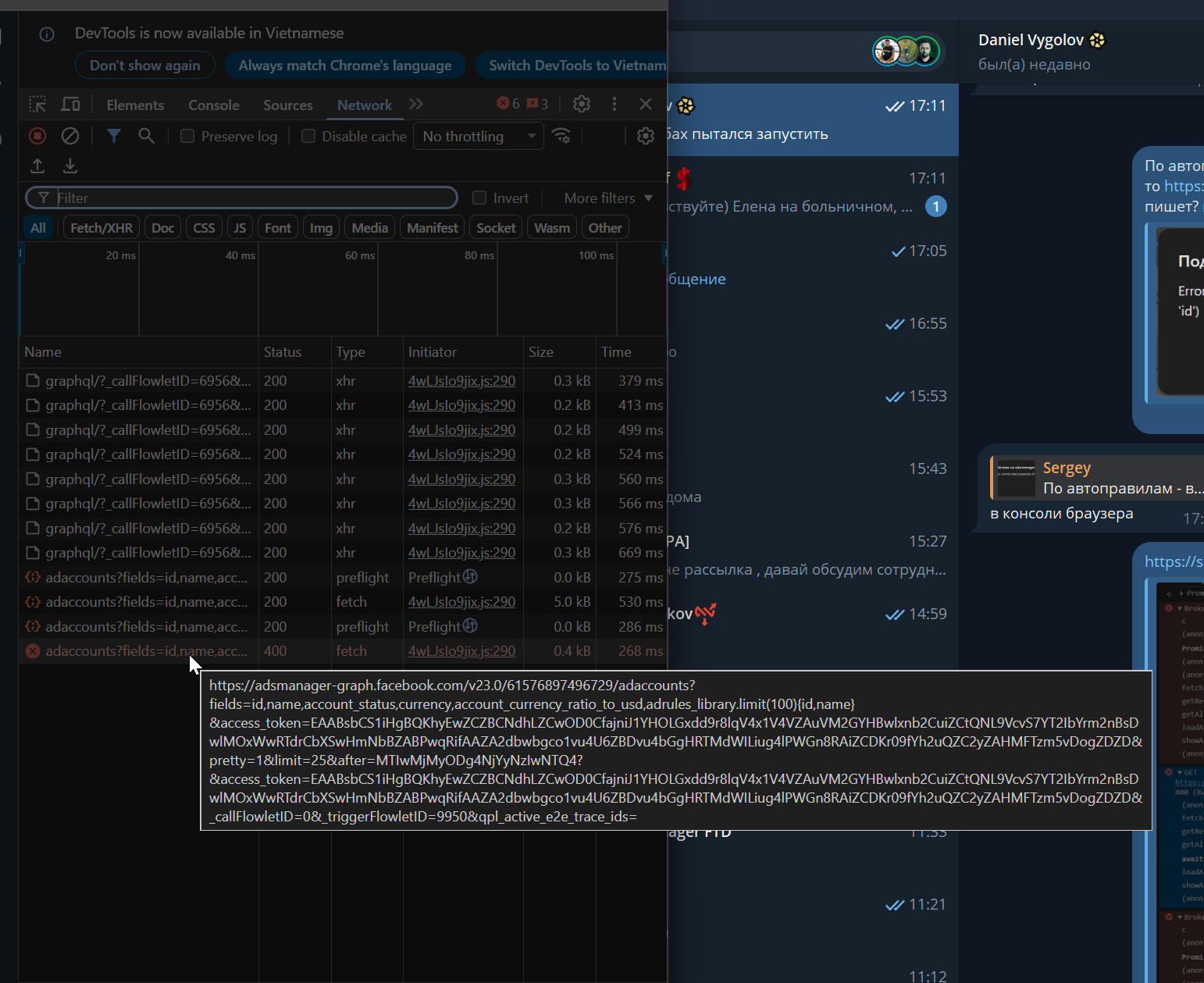Select the adaccounts fetch request of 5.0 kB
The width and height of the screenshot is (1204, 983).
pyautogui.click(x=343, y=602)
